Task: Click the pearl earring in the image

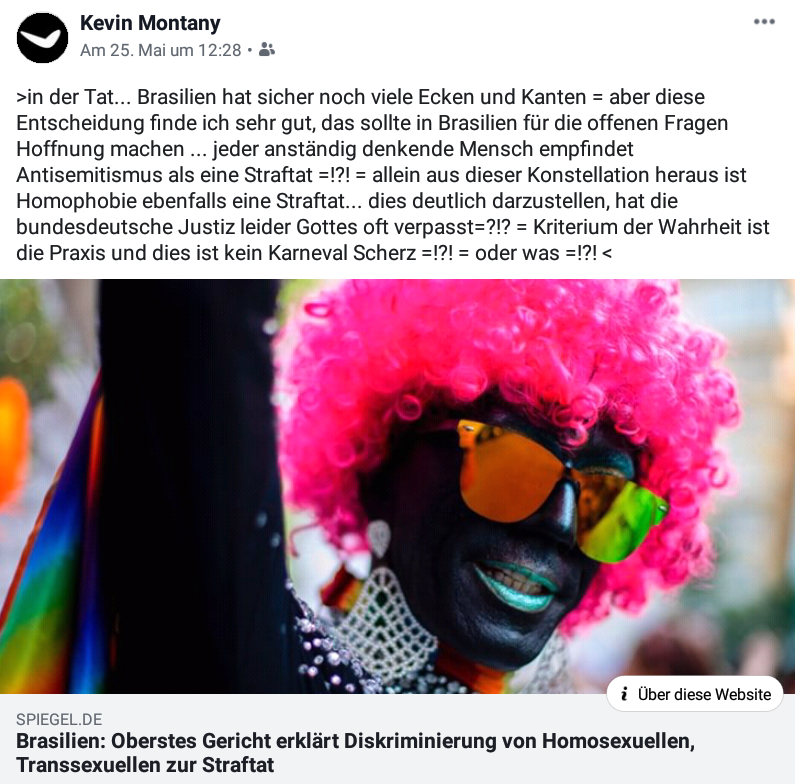Action: pos(380,540)
